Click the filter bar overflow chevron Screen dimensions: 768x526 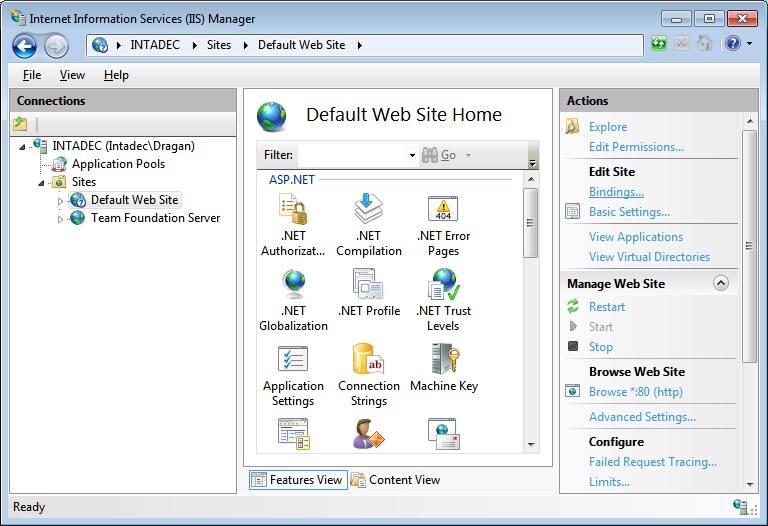tap(533, 163)
